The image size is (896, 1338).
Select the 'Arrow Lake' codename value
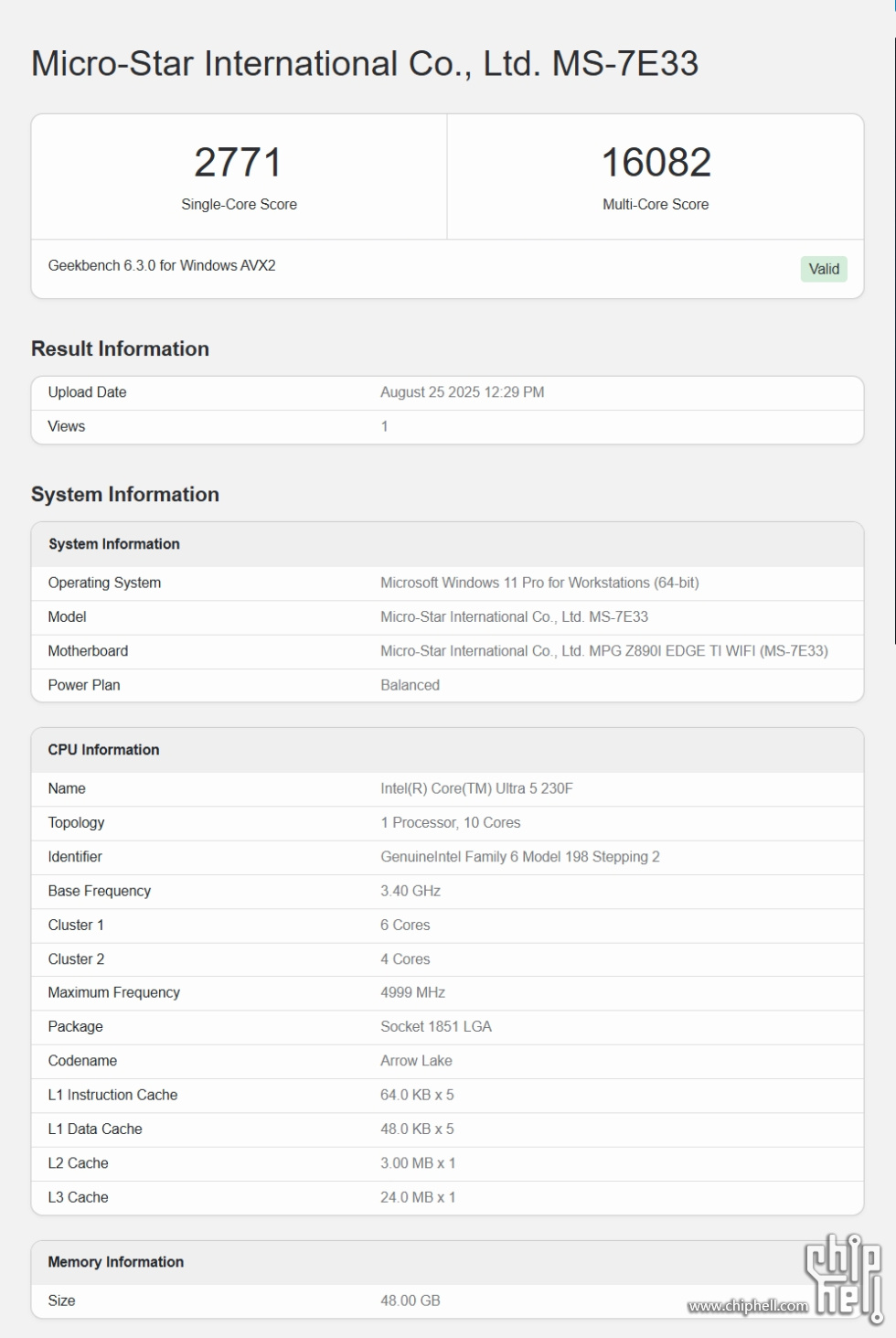pyautogui.click(x=416, y=1061)
